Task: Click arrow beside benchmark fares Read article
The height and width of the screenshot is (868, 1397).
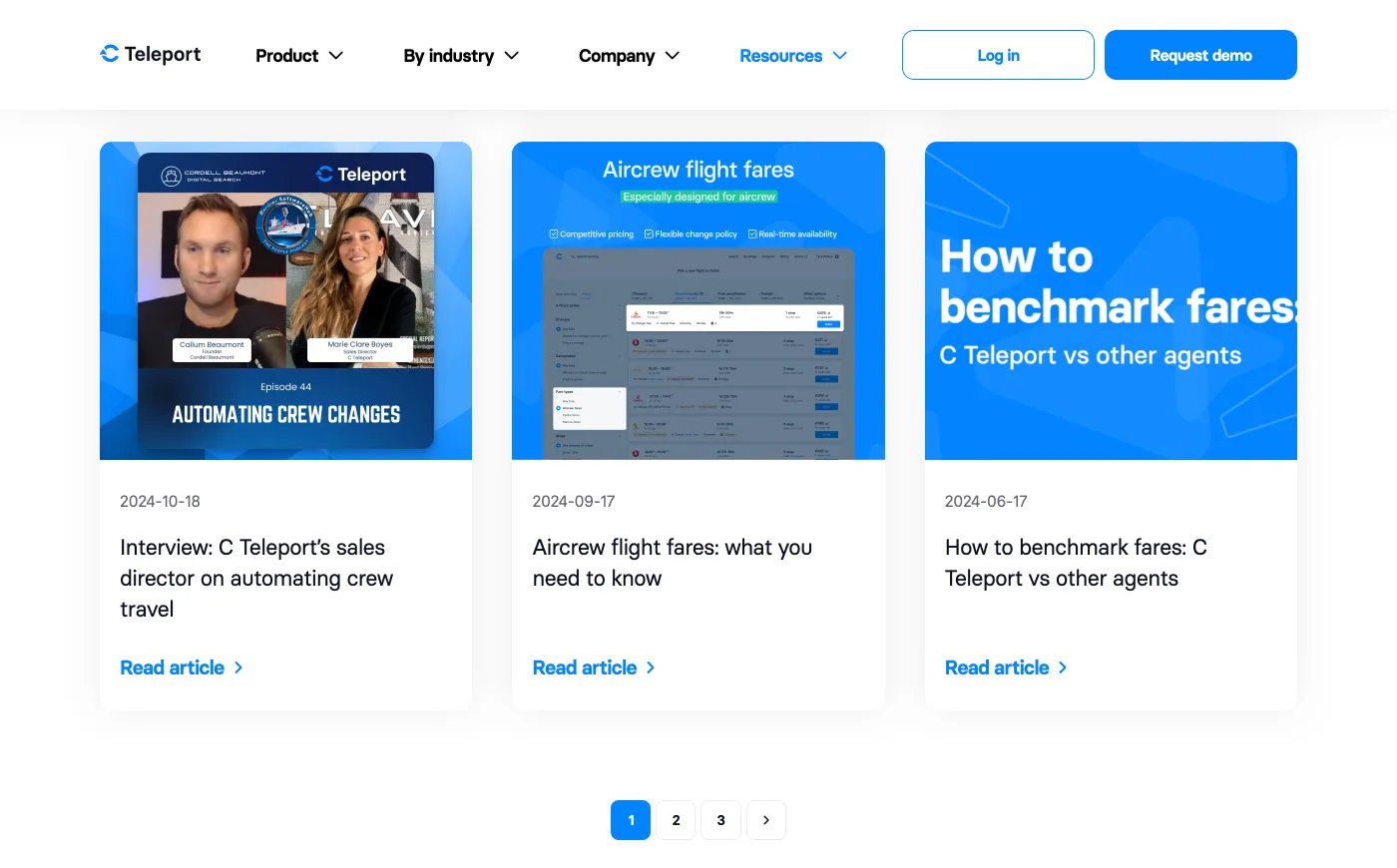Action: 1063,667
